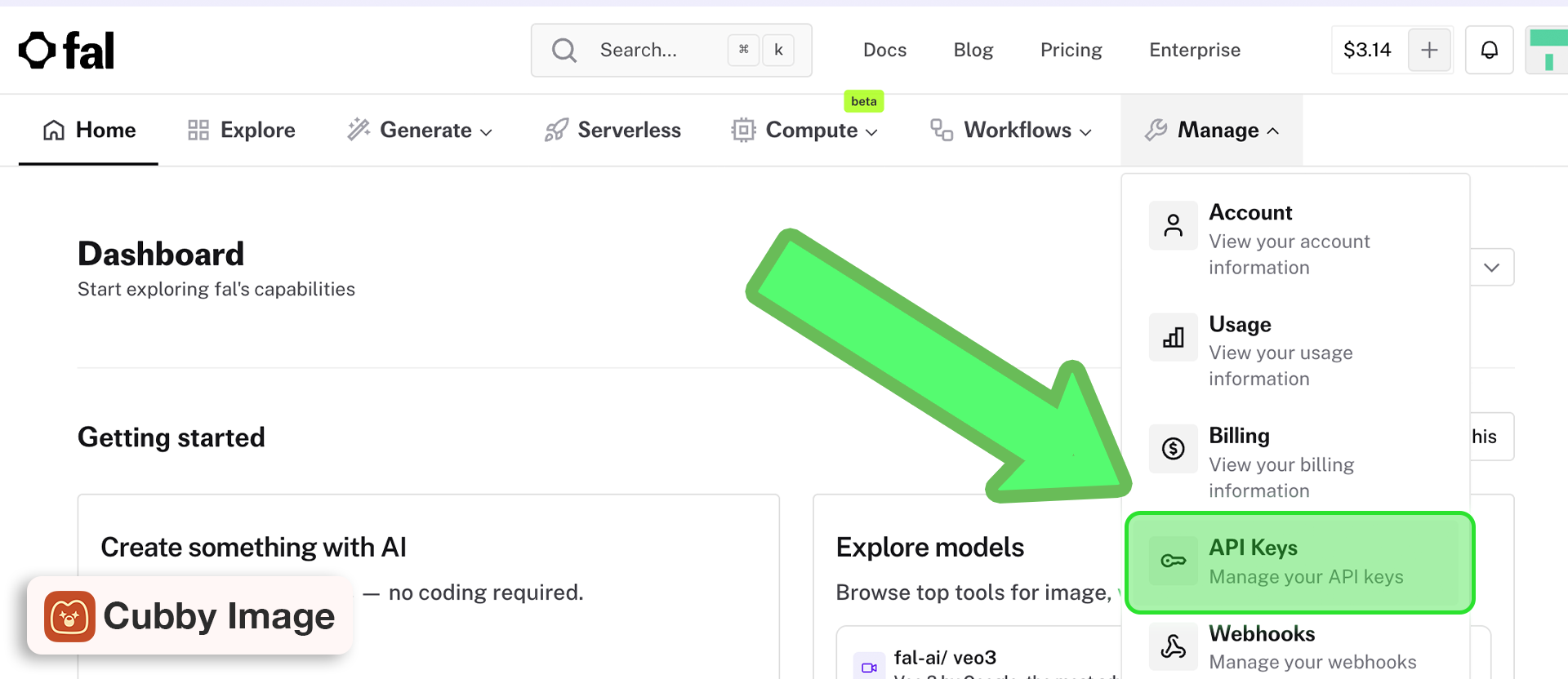Image resolution: width=1568 pixels, height=679 pixels.
Task: Open the Blog link
Action: [973, 51]
